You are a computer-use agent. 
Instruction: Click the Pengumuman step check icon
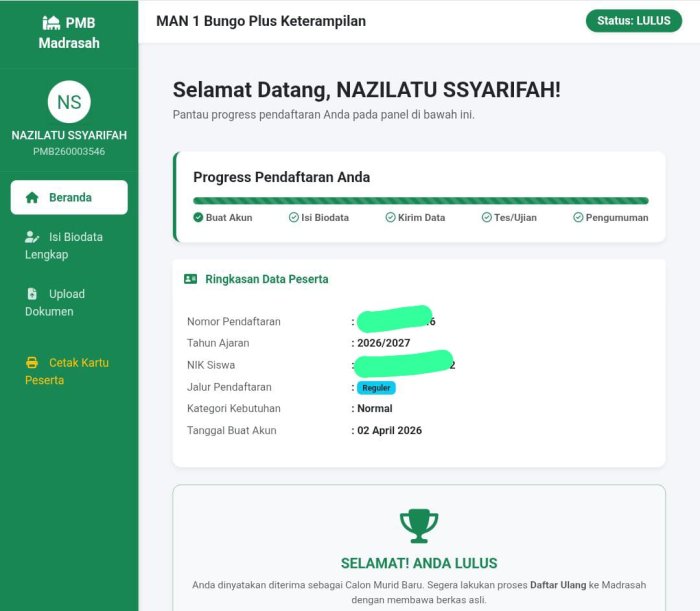(578, 217)
